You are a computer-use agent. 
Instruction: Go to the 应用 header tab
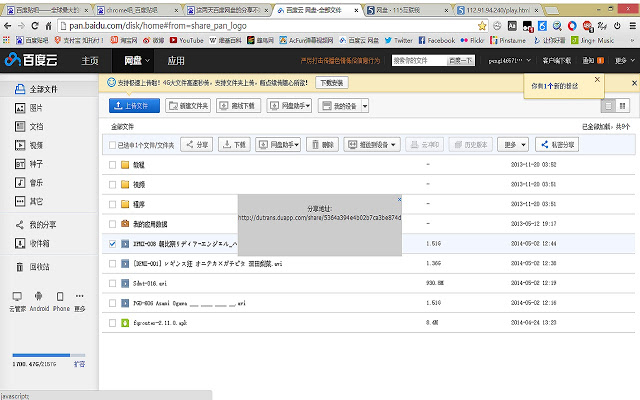pos(176,60)
